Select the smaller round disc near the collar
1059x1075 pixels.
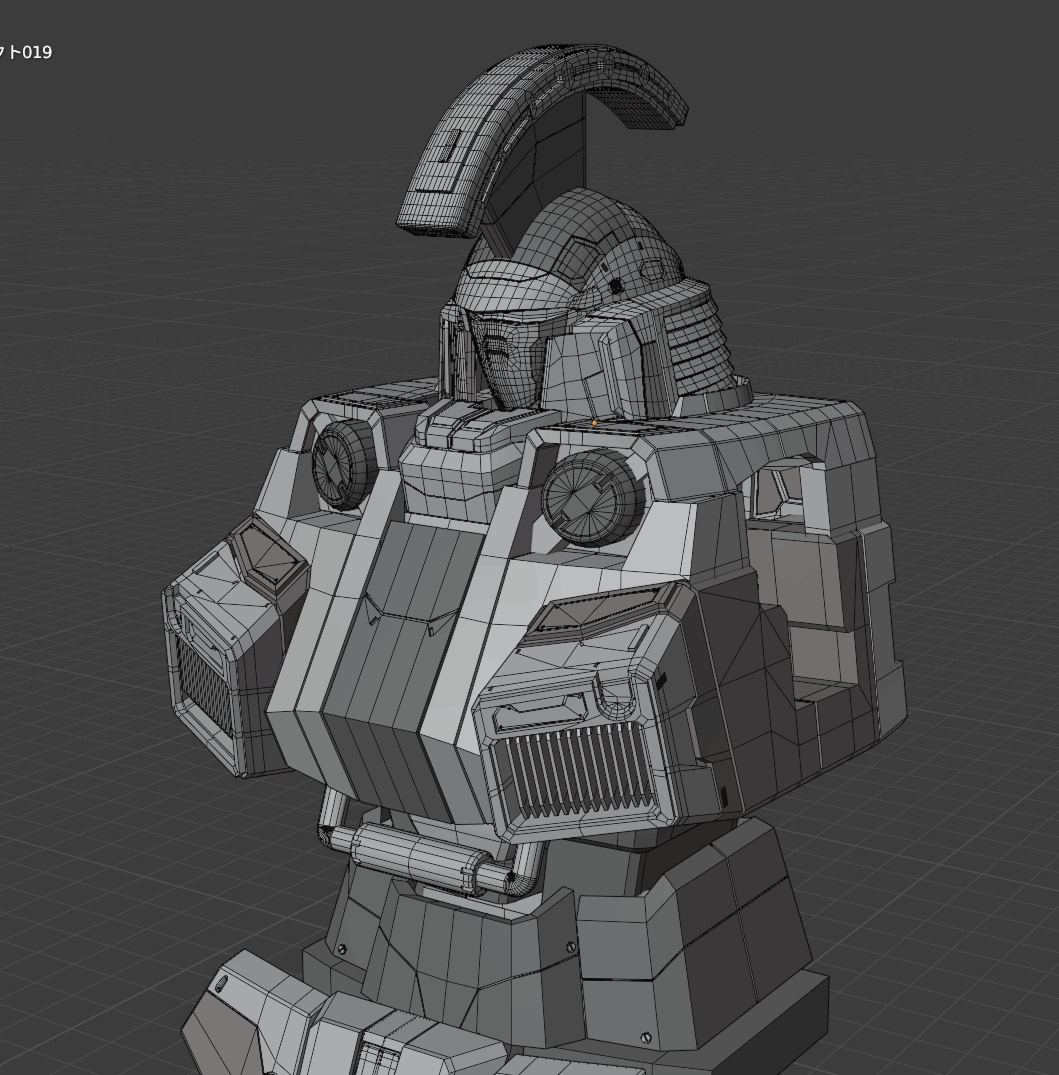[344, 465]
